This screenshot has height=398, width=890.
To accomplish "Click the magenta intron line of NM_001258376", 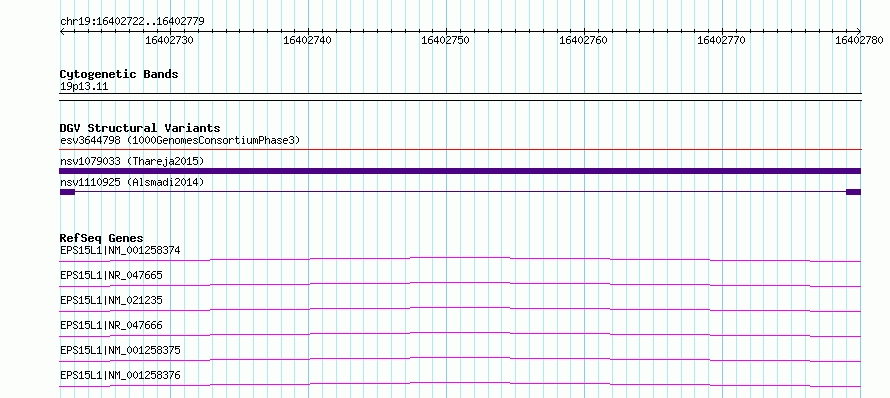I will 460,385.
